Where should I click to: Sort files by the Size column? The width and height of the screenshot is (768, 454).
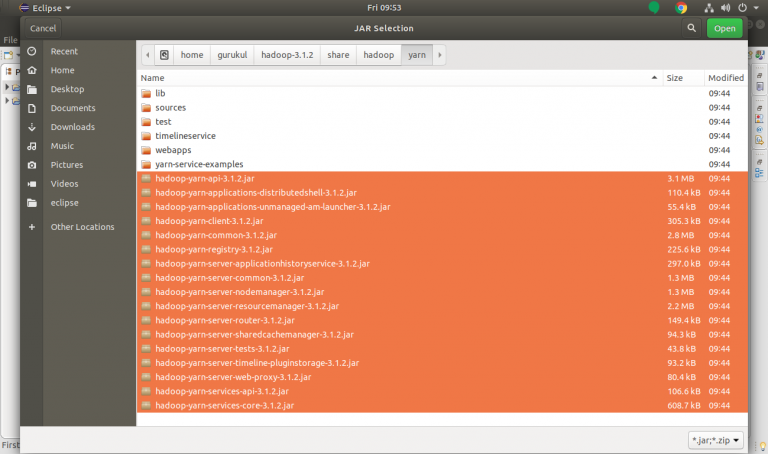coord(682,77)
